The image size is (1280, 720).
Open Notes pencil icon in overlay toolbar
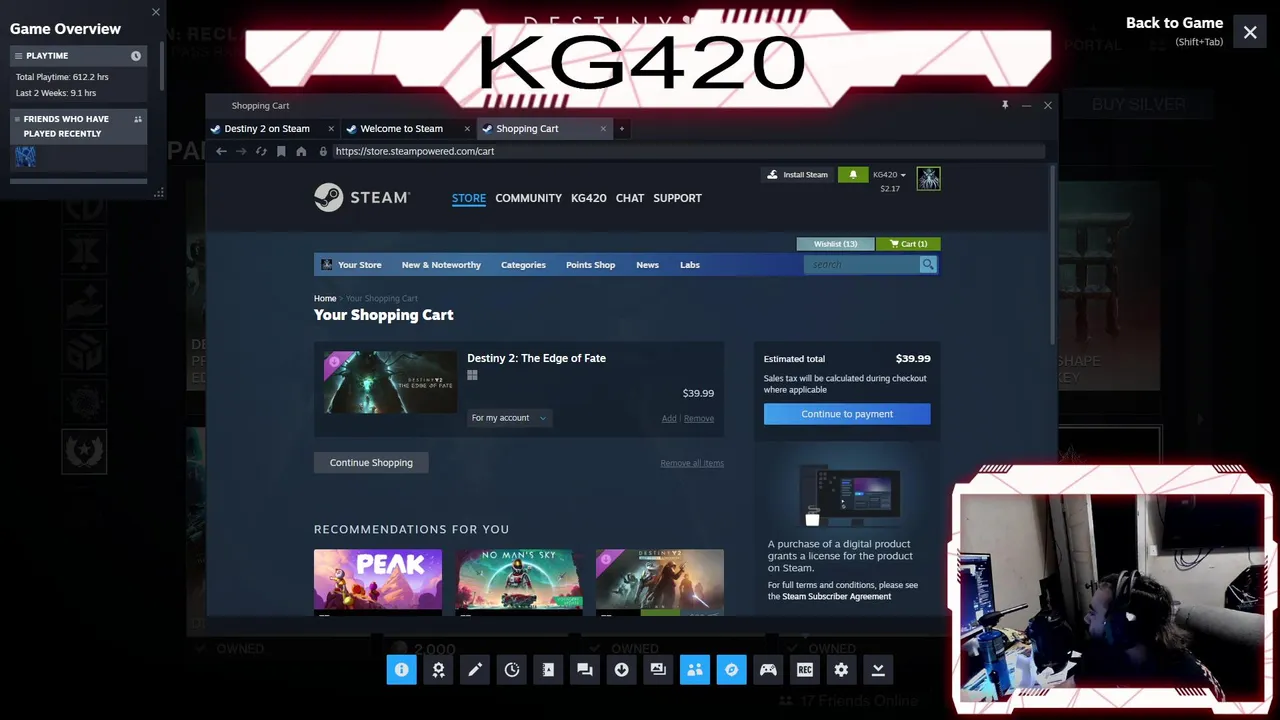(x=475, y=670)
